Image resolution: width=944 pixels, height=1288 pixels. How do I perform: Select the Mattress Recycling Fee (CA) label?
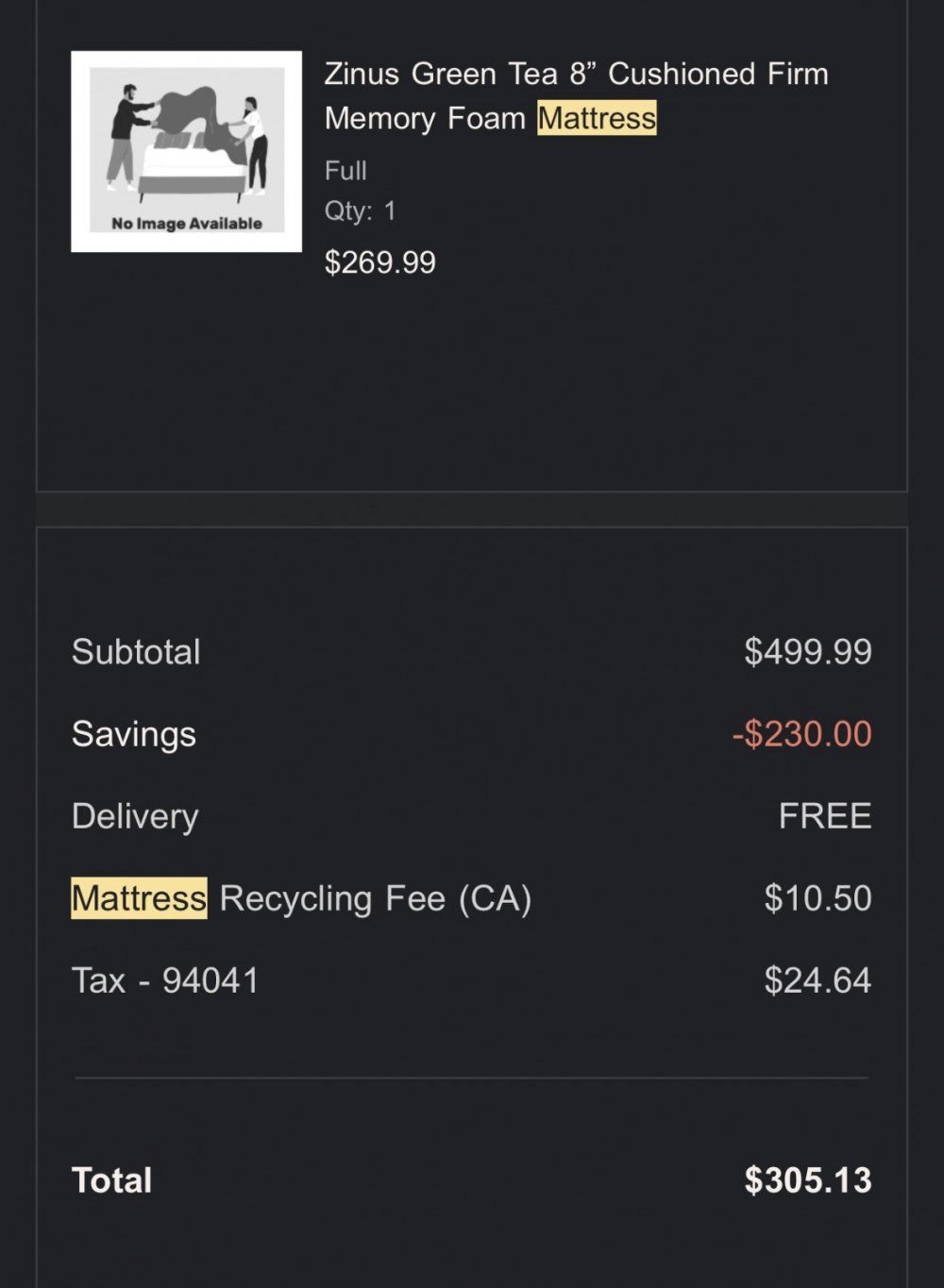click(301, 898)
